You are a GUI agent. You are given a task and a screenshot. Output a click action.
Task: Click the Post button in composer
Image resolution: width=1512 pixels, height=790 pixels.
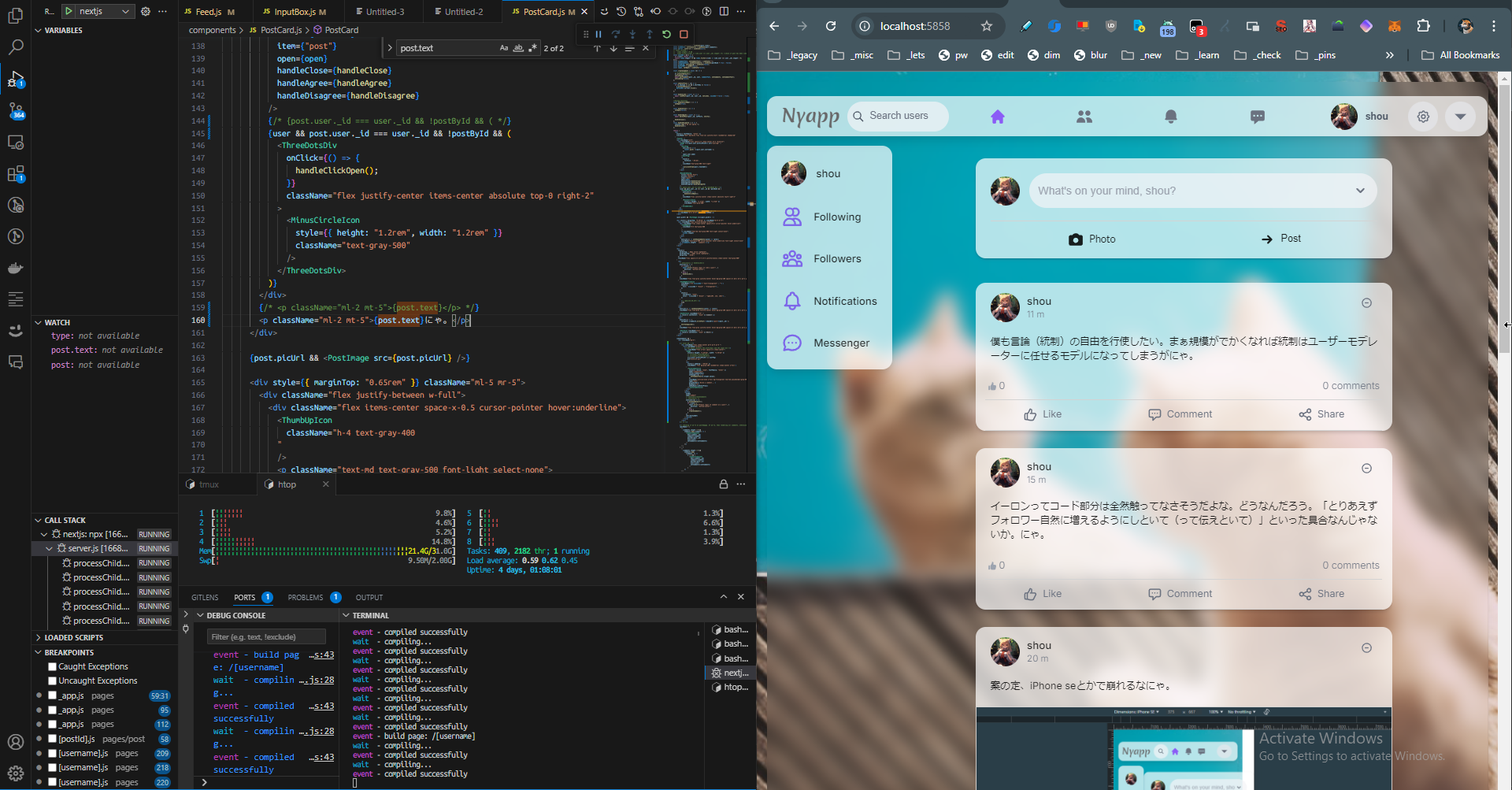click(x=1281, y=239)
